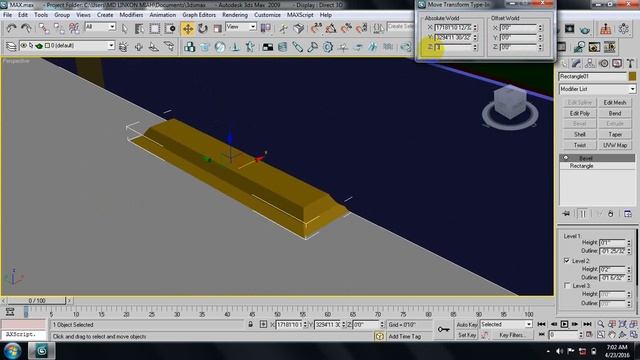Click Level 2 Outline spinner arrows

(x=629, y=278)
